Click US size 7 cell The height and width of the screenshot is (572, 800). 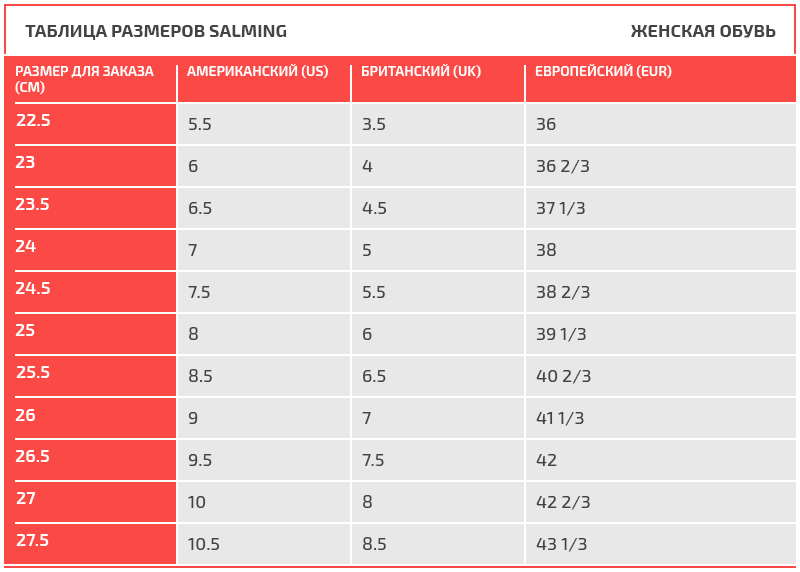coord(193,250)
